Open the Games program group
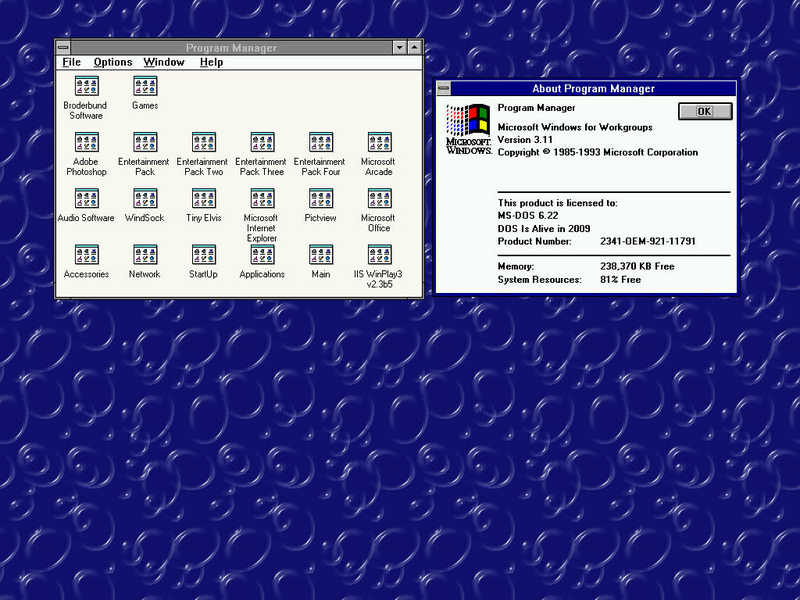Image resolution: width=800 pixels, height=600 pixels. (x=145, y=86)
